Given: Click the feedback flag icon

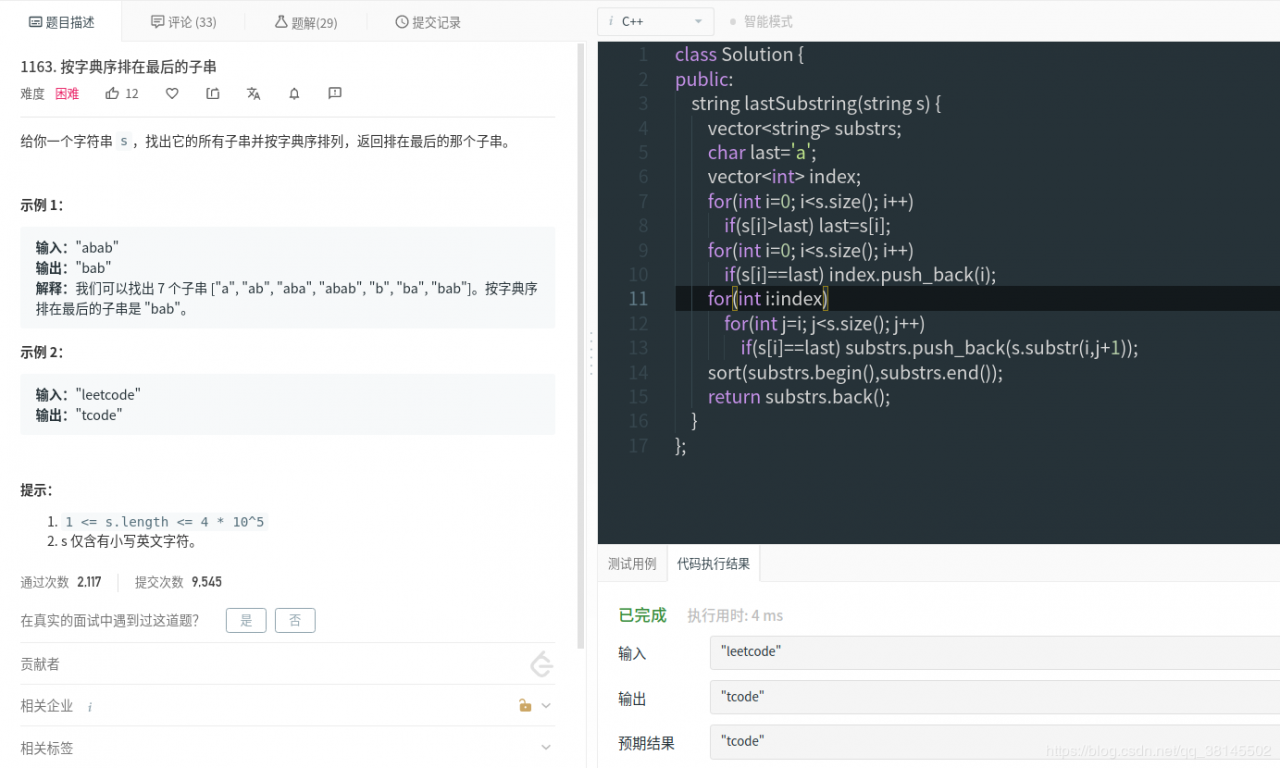Looking at the screenshot, I should coord(335,93).
